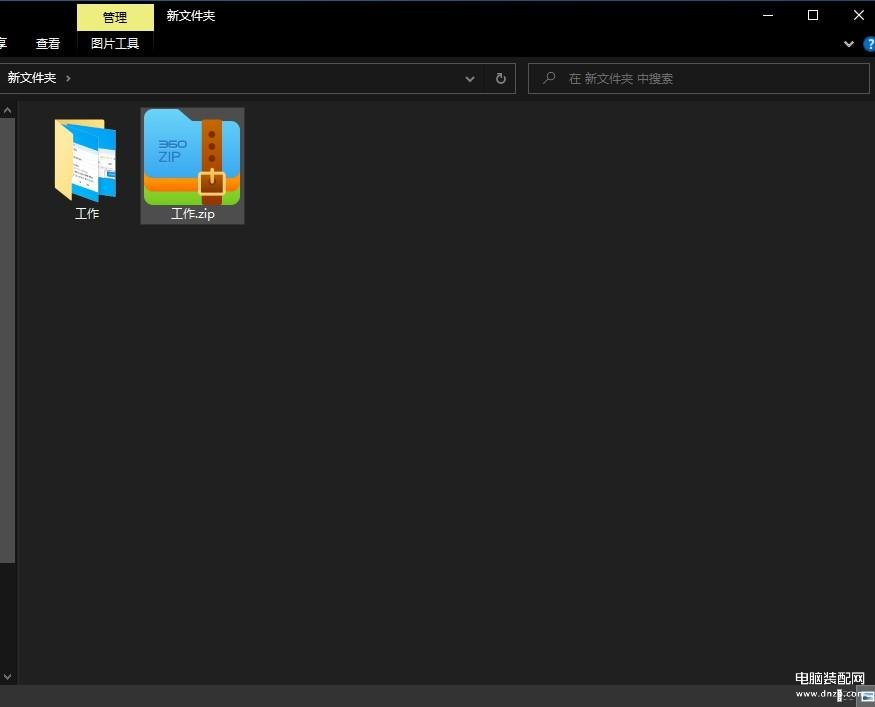Click the 工作.zip file name label
Image resolution: width=875 pixels, height=707 pixels.
point(192,214)
